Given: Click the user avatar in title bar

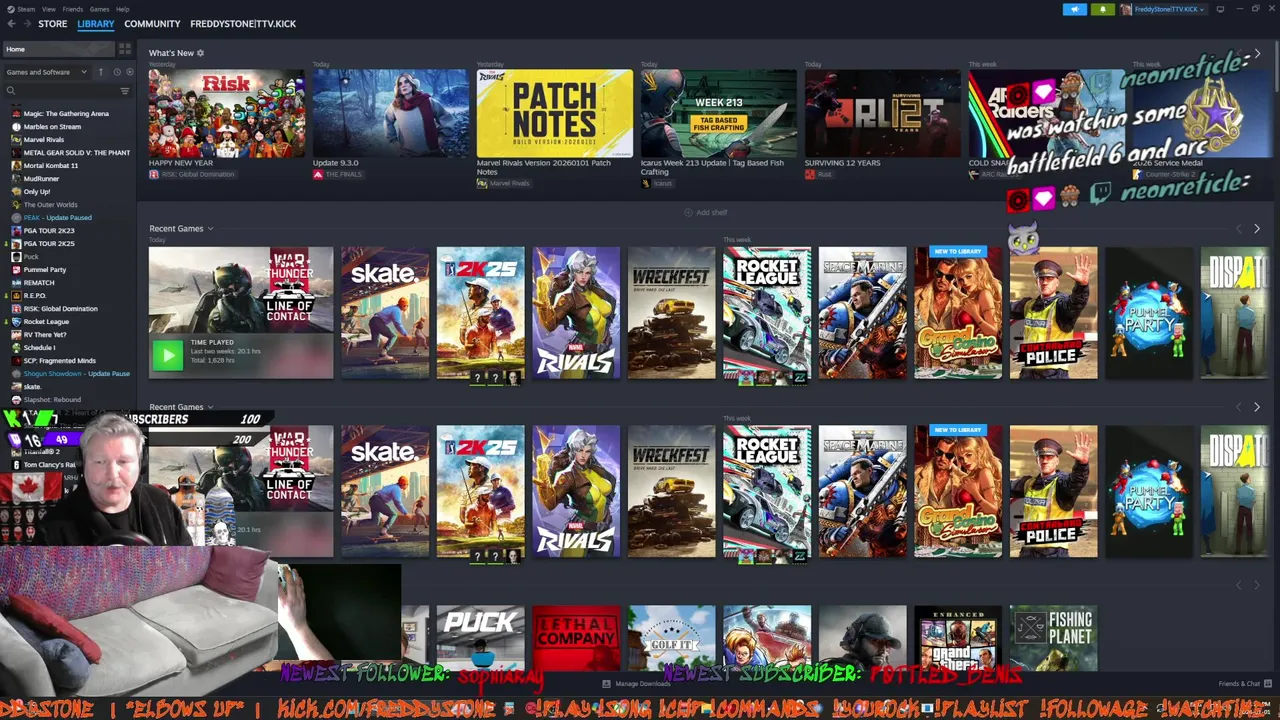Looking at the screenshot, I should click(x=1126, y=9).
